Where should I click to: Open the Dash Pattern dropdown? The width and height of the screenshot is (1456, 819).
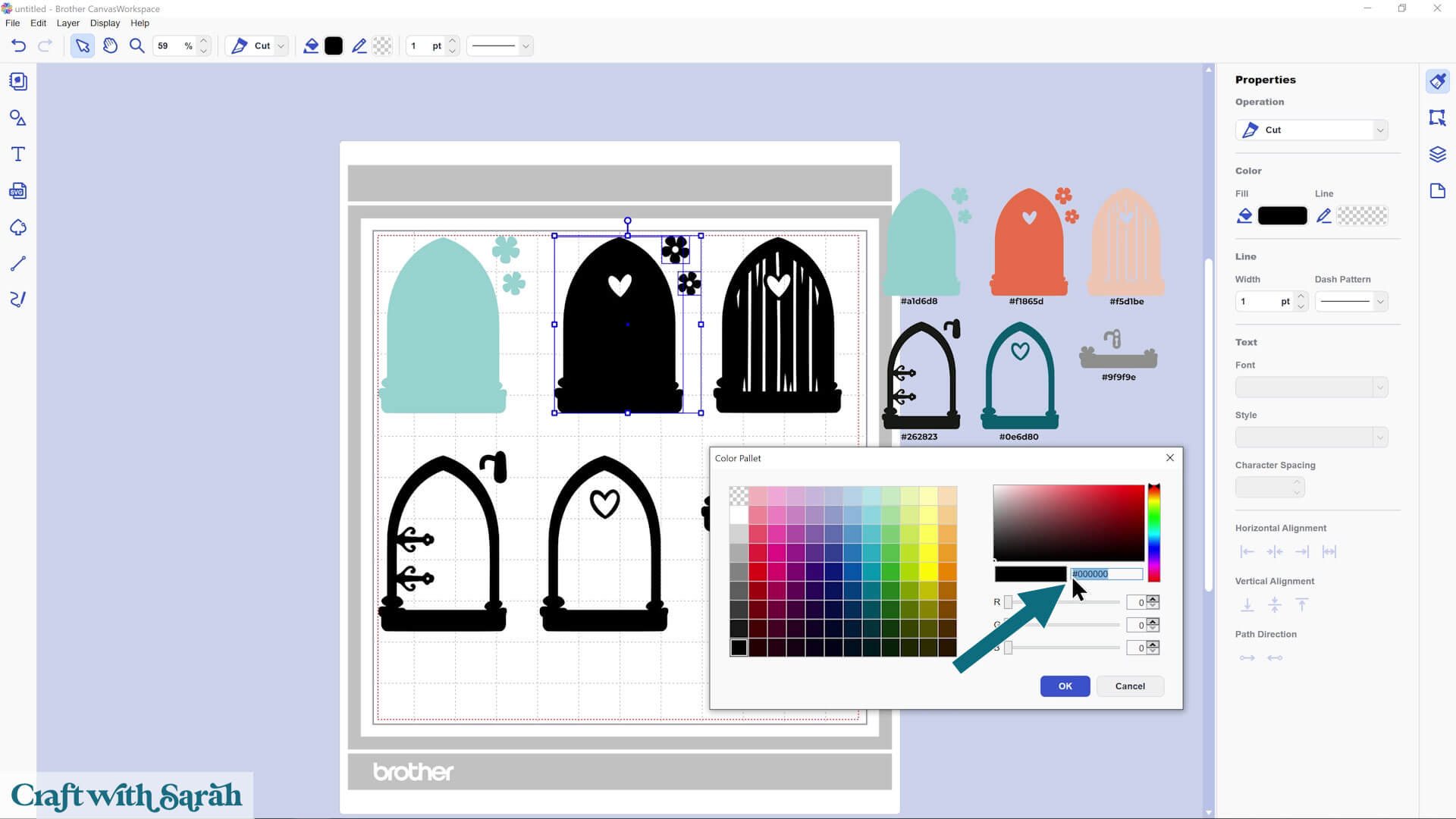tap(1379, 302)
